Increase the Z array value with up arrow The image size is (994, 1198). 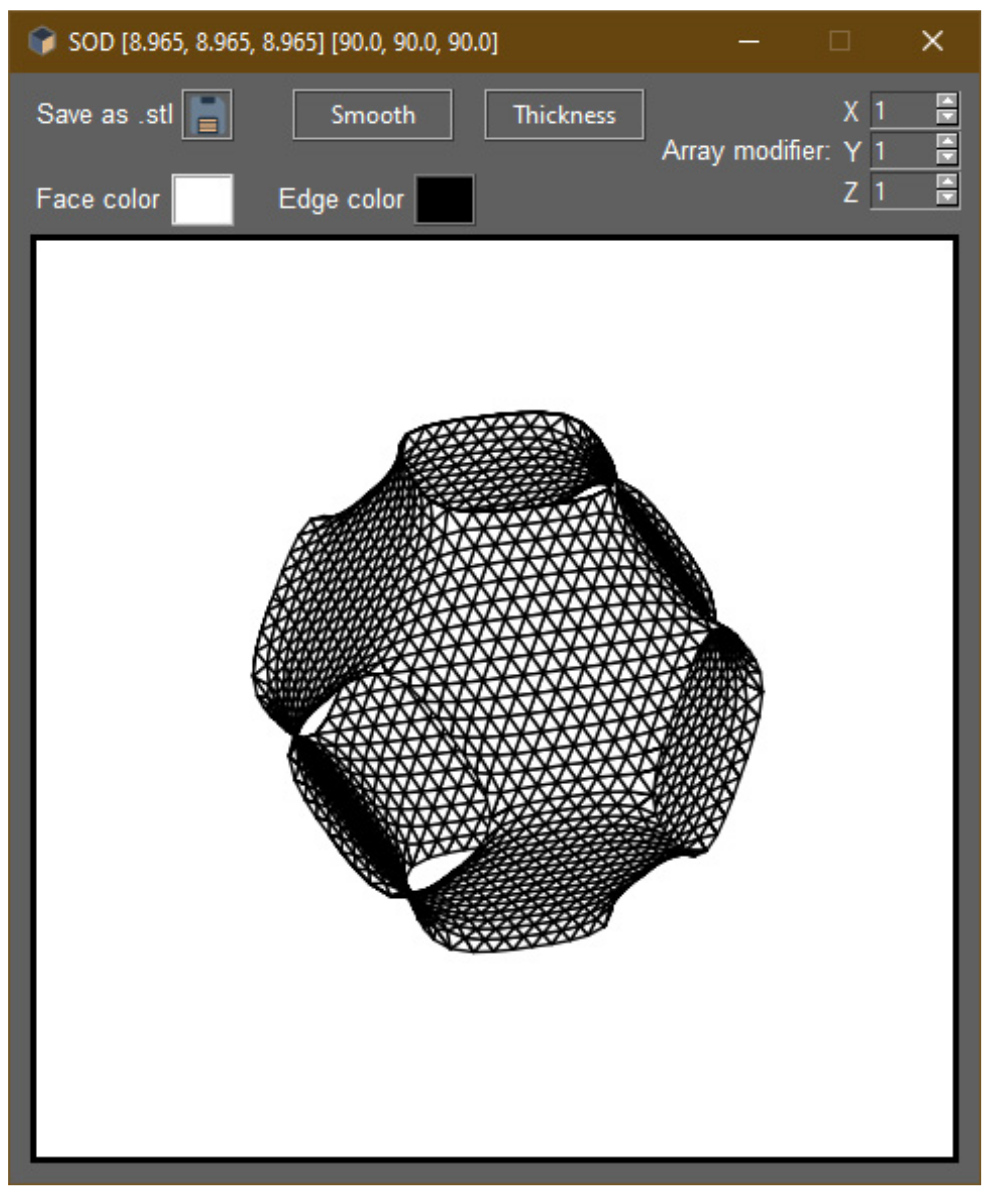(947, 183)
